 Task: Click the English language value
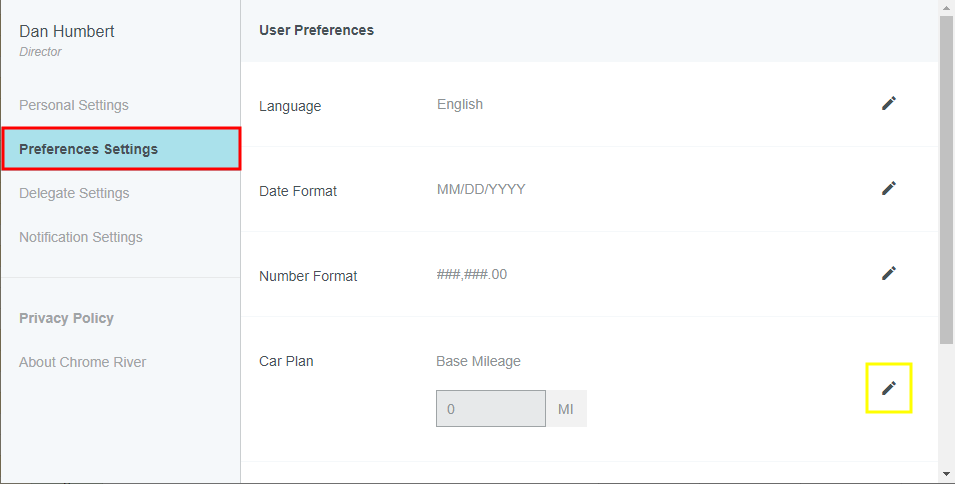(460, 104)
